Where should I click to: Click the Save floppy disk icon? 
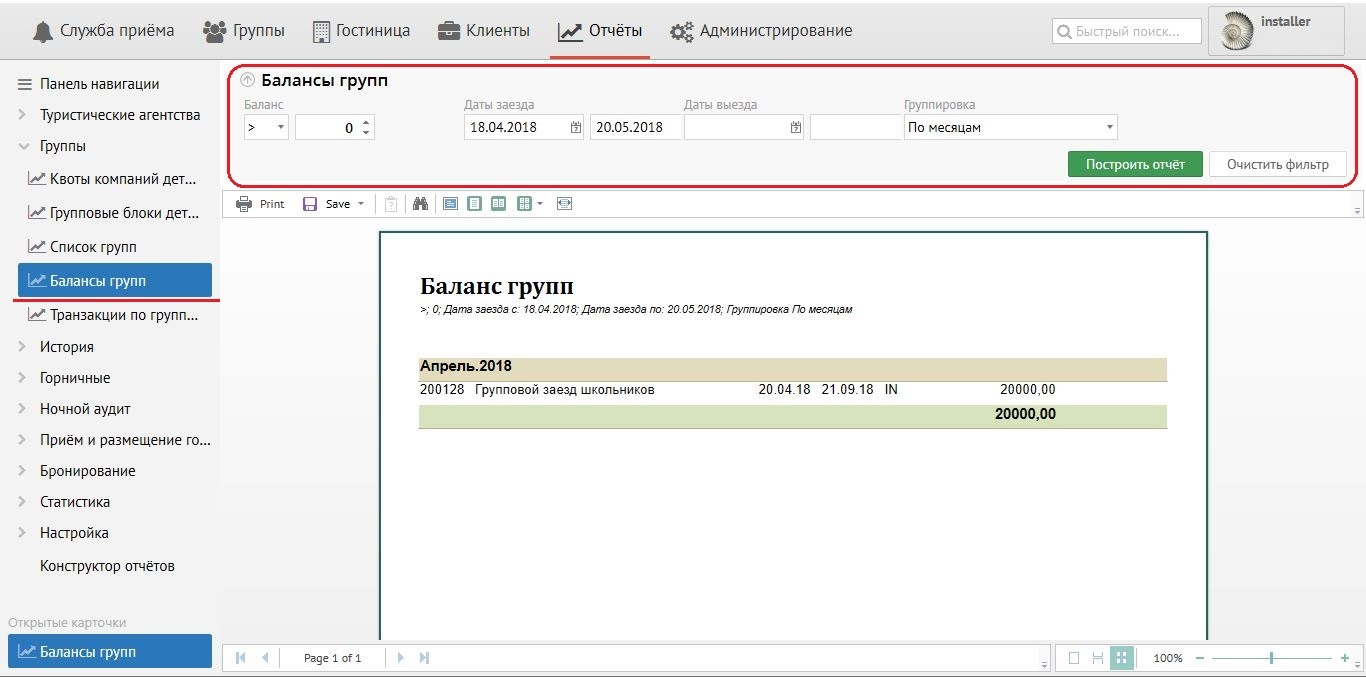tap(310, 204)
